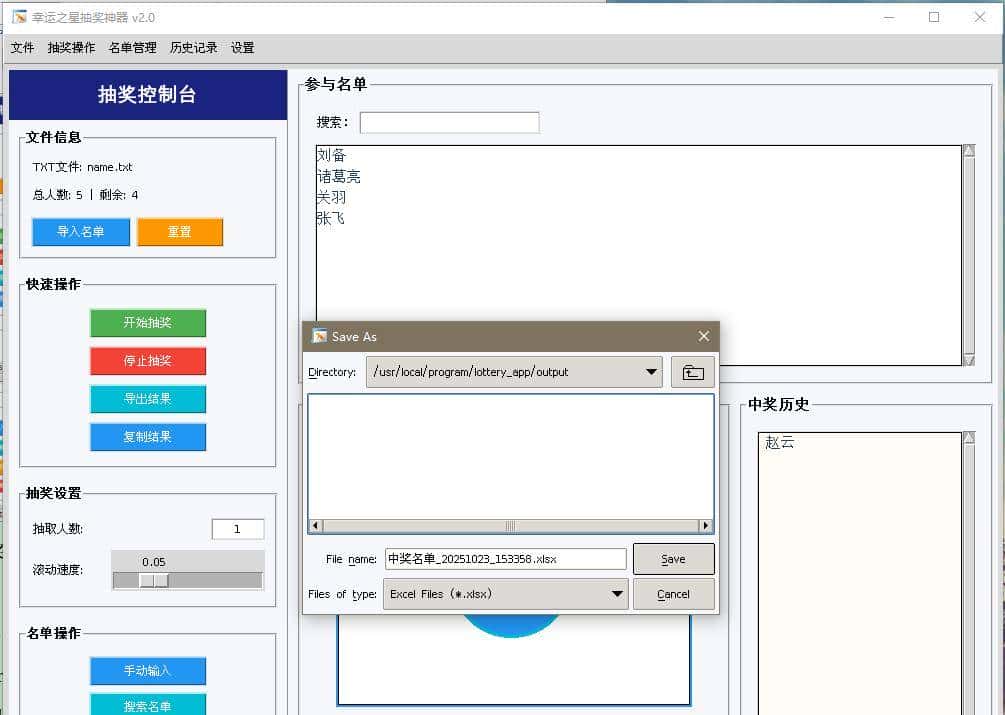Image resolution: width=1005 pixels, height=715 pixels.
Task: Click the green 开始抽奖 button
Action: (x=147, y=323)
